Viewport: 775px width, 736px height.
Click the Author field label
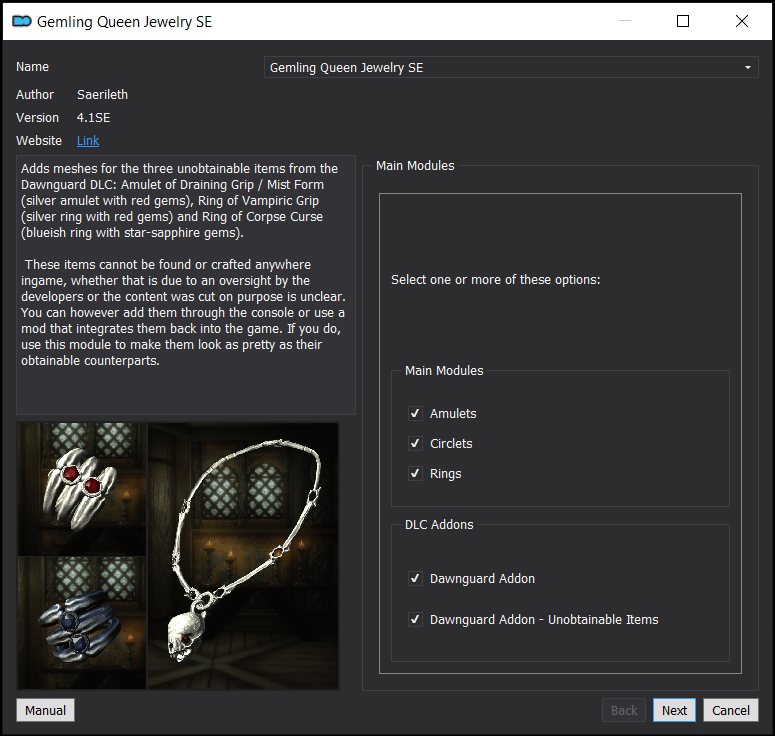35,95
